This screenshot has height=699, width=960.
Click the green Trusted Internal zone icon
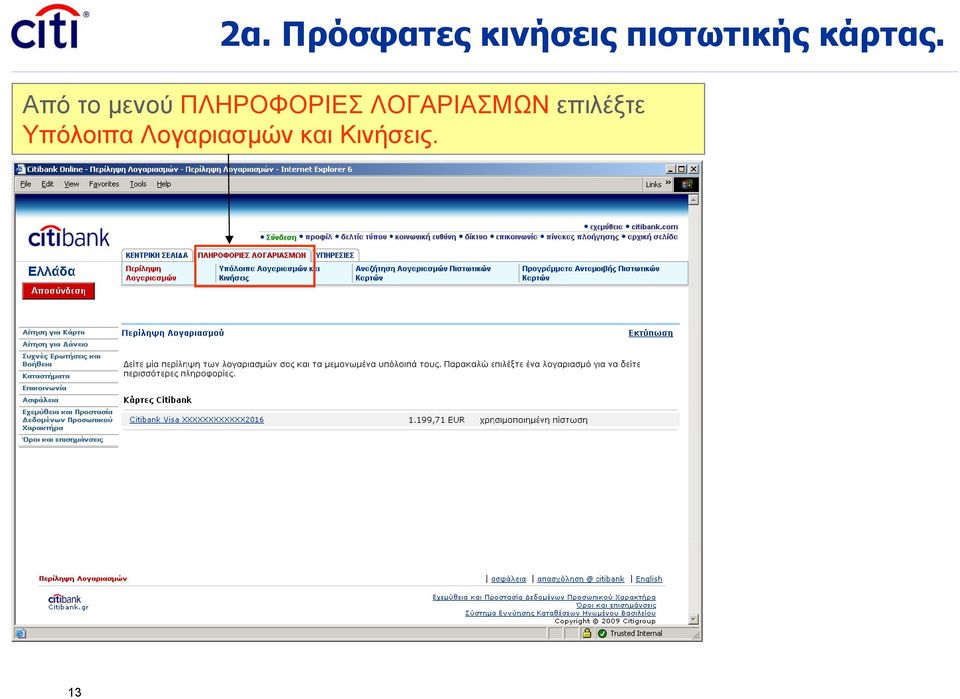click(602, 634)
